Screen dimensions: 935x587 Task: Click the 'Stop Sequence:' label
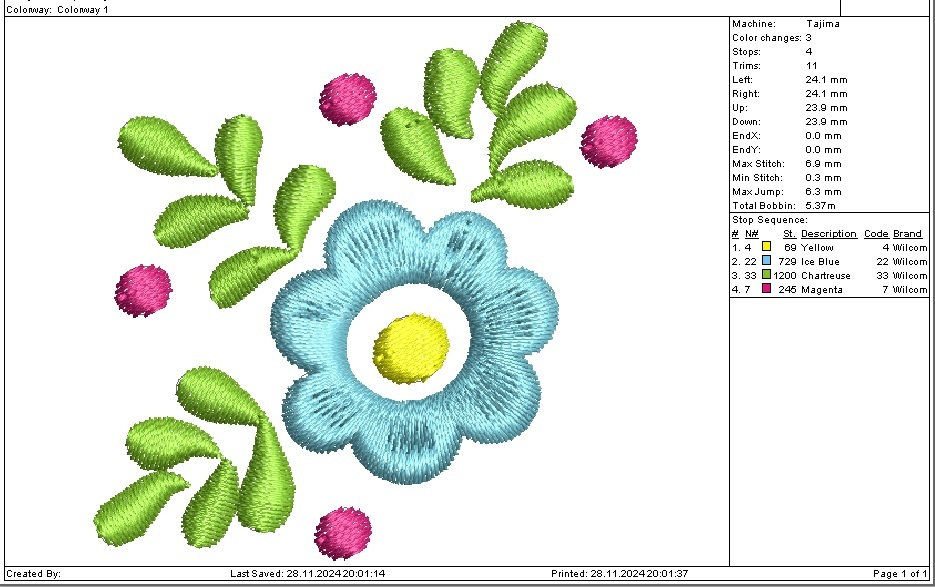770,220
